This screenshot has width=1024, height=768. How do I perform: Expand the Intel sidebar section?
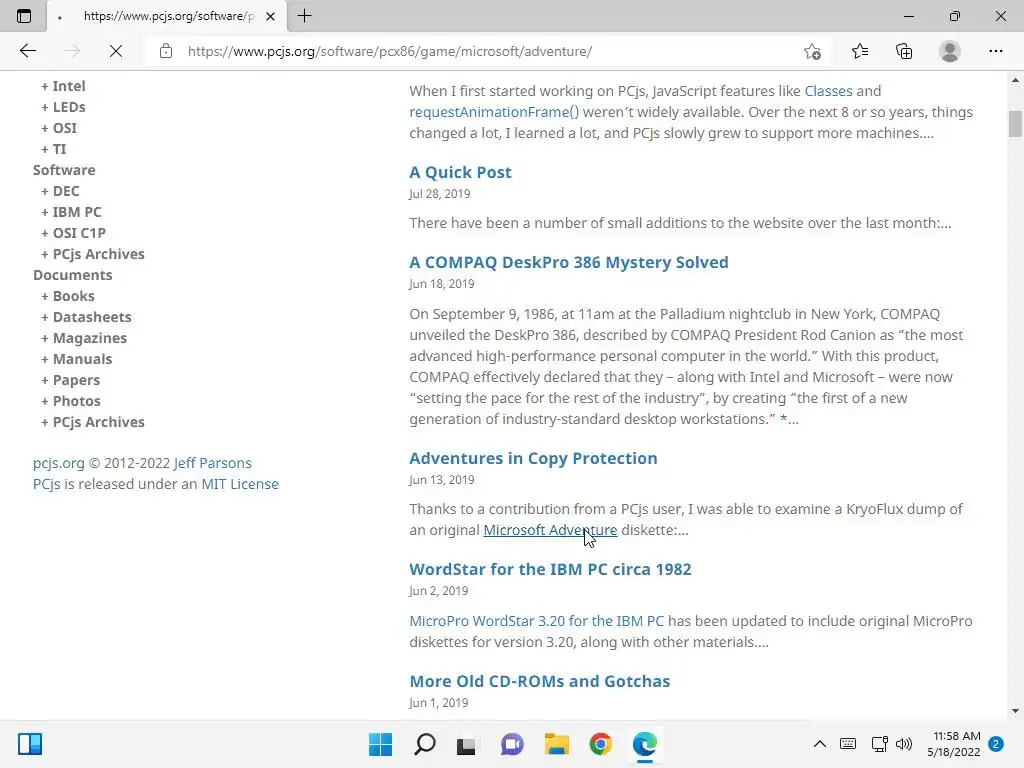click(63, 86)
